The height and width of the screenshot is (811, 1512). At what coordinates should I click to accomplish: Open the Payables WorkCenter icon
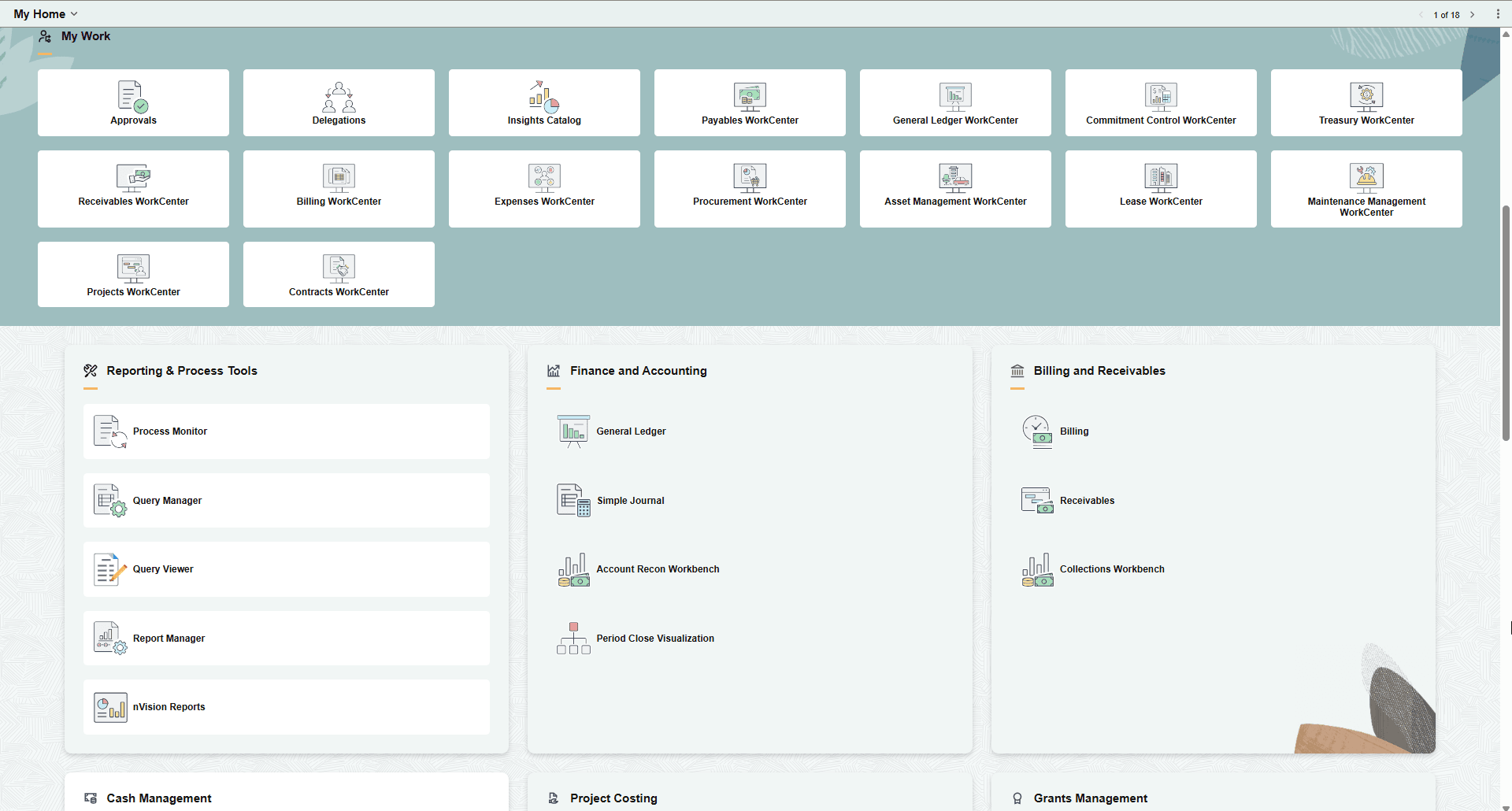coord(750,96)
